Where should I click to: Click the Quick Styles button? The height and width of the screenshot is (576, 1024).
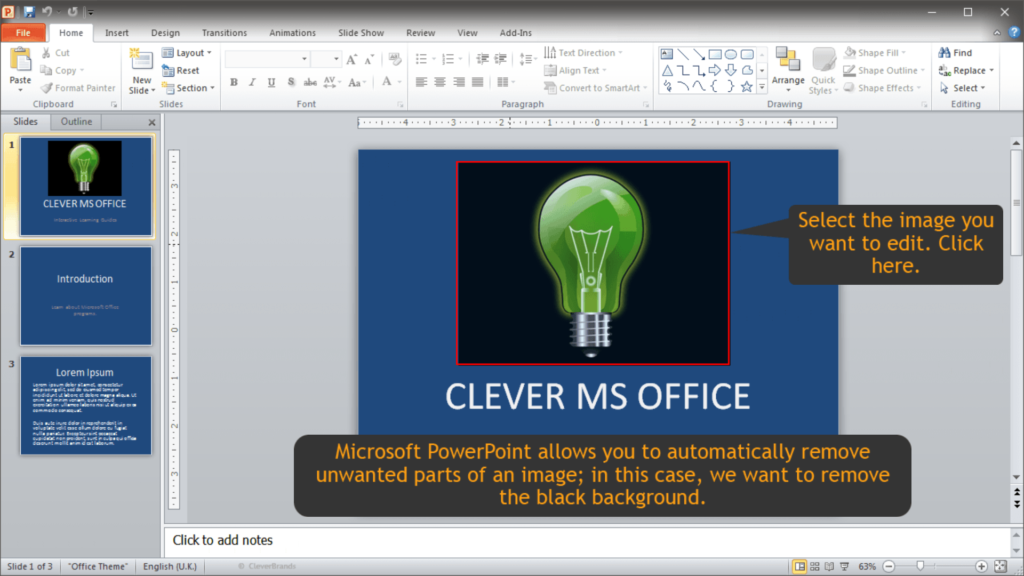(824, 71)
